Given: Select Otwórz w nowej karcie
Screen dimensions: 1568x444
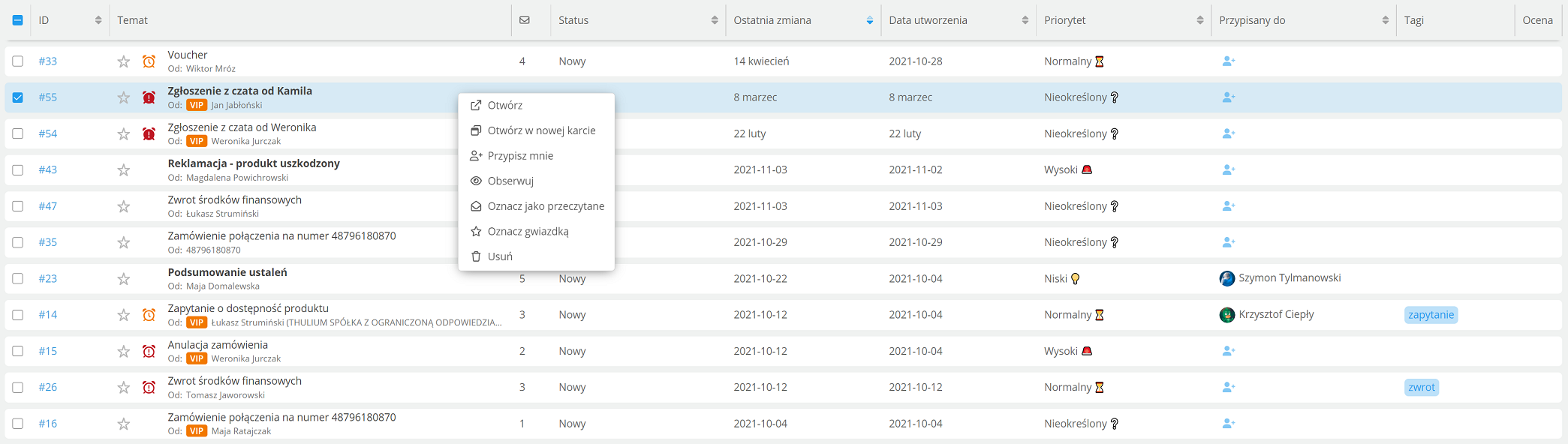Looking at the screenshot, I should pyautogui.click(x=536, y=130).
